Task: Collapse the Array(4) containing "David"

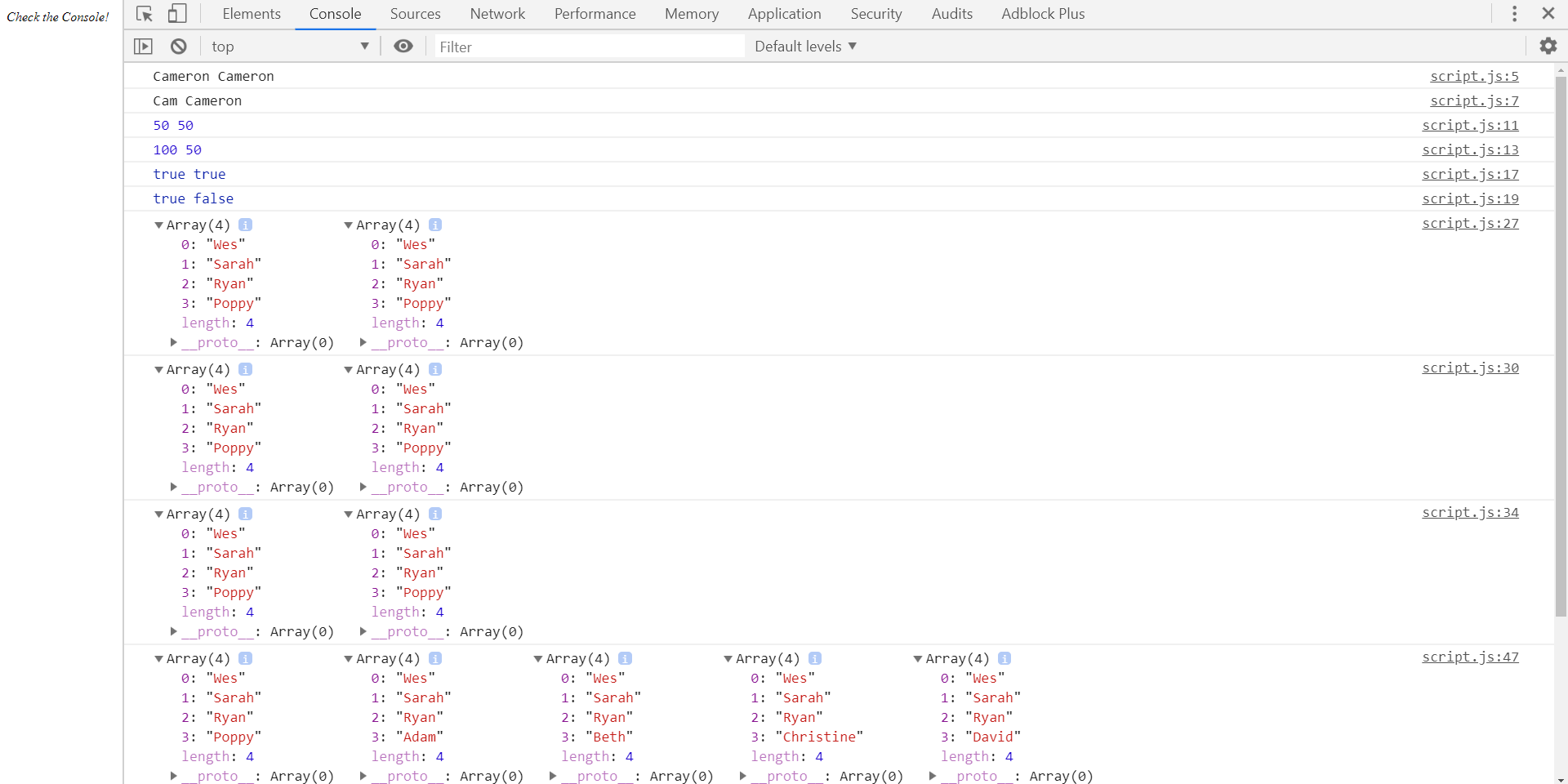Action: click(917, 658)
